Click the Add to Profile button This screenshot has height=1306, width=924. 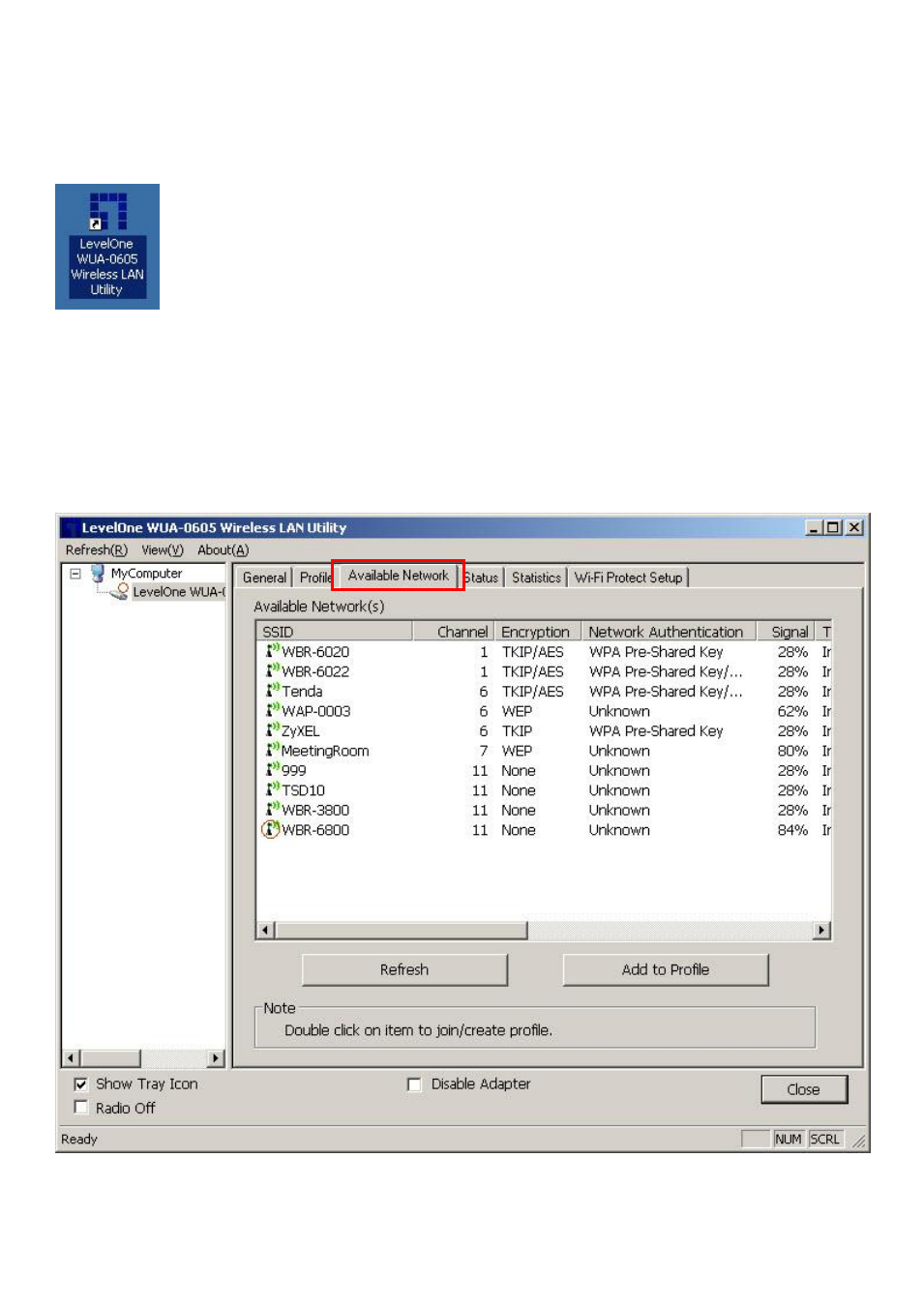coord(666,969)
